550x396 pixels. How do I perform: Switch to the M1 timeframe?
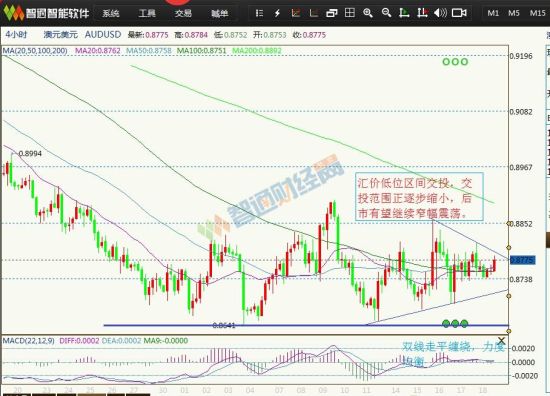tap(493, 13)
